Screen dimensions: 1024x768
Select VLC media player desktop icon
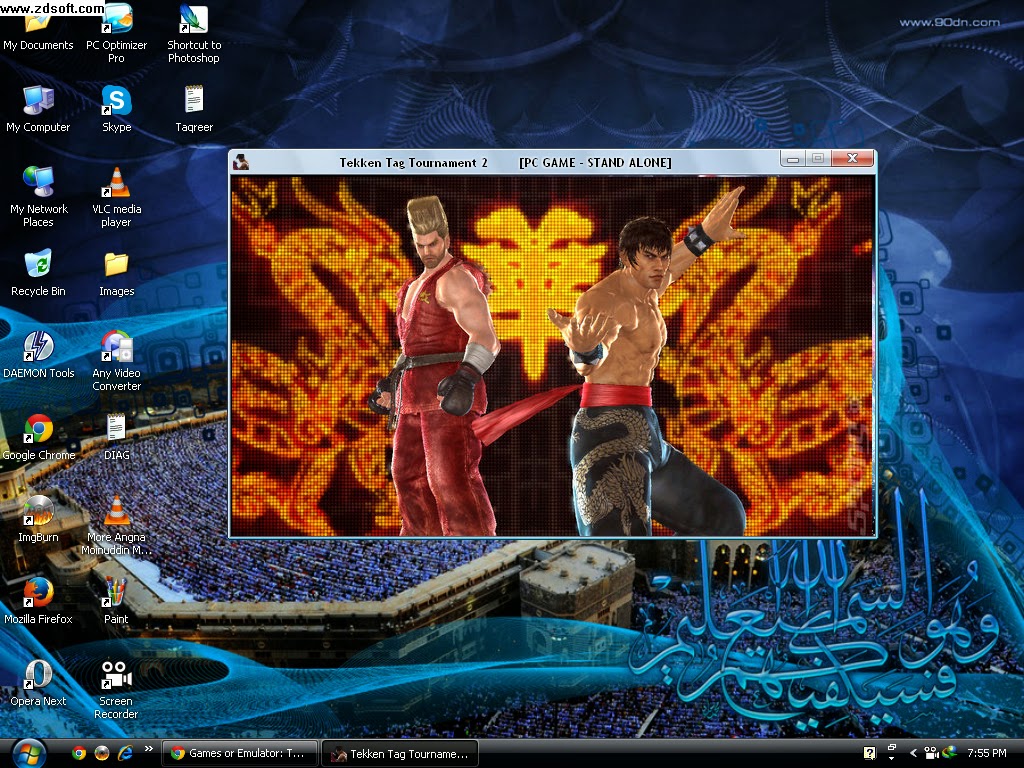coord(116,197)
